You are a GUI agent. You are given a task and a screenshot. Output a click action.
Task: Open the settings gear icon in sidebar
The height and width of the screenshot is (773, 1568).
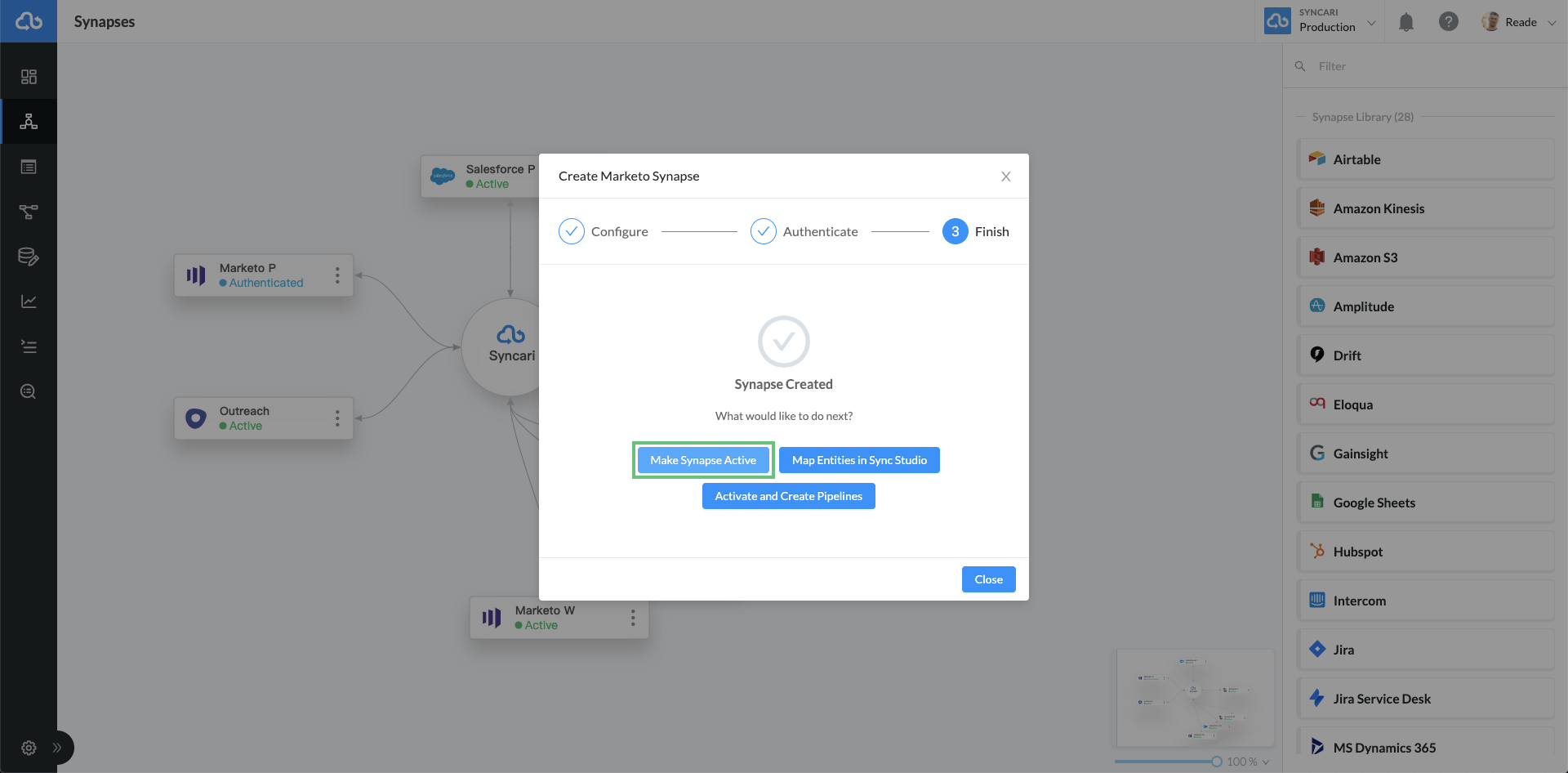[x=29, y=748]
